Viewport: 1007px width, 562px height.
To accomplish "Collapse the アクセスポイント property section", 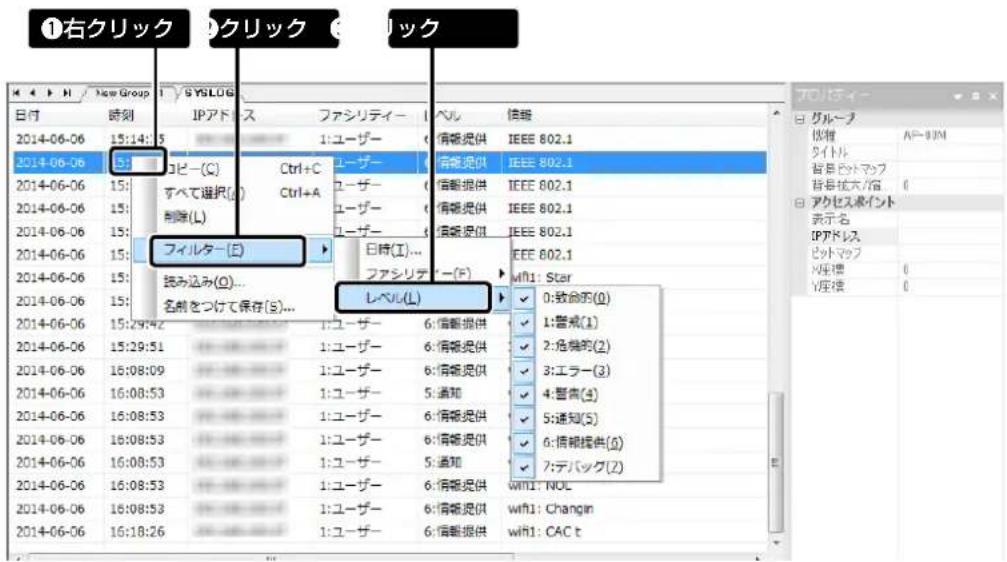I will 800,203.
